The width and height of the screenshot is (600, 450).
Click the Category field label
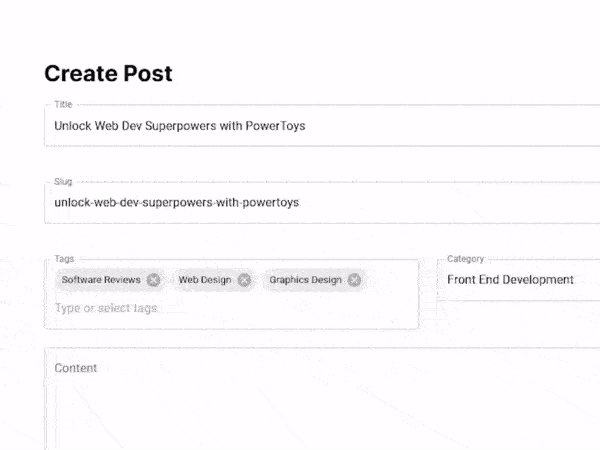coord(465,259)
